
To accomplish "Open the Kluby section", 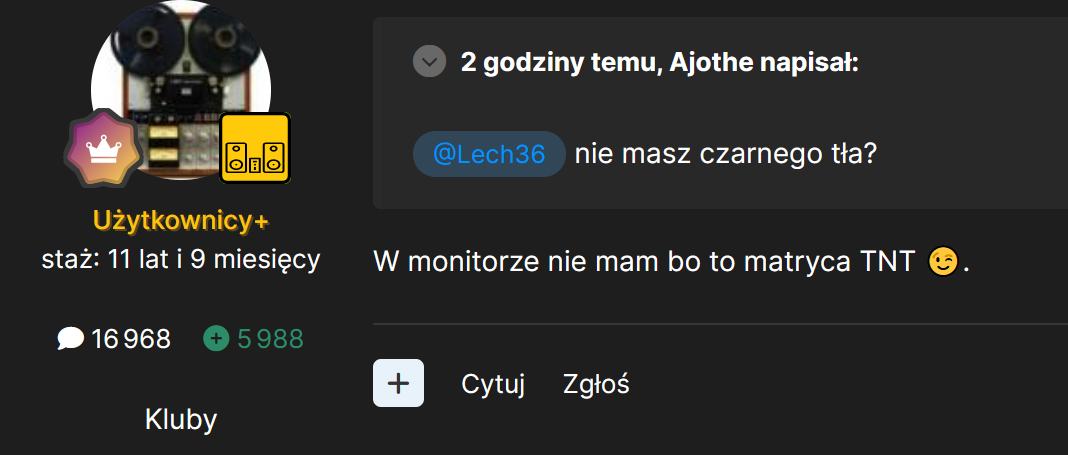I will point(180,420).
